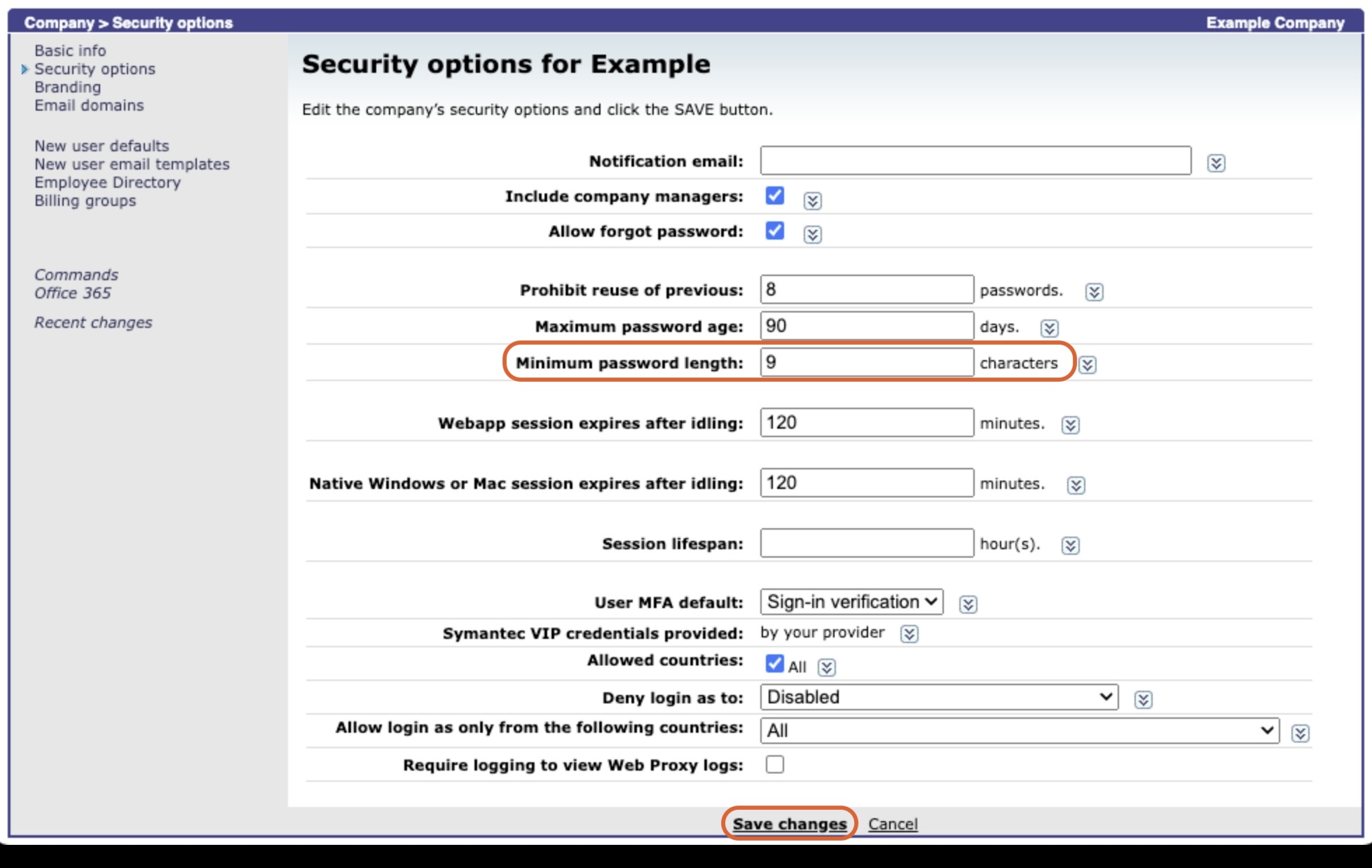Open New user defaults section
The image size is (1372, 868).
click(102, 146)
